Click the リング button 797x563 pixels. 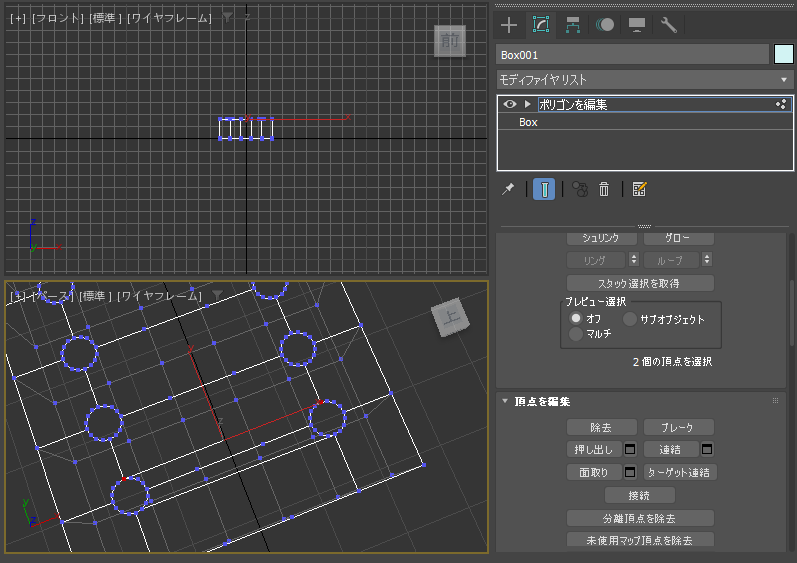pyautogui.click(x=595, y=260)
